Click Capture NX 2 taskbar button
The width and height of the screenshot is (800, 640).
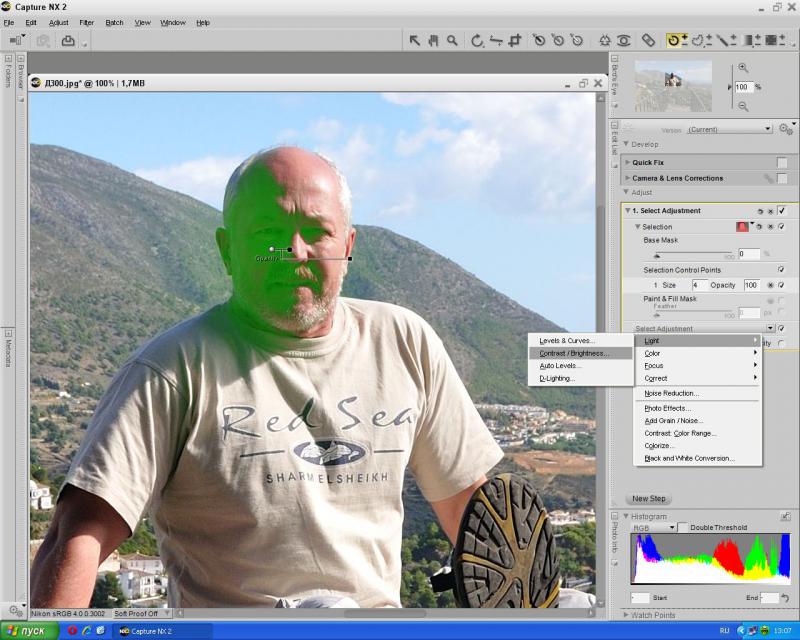pyautogui.click(x=162, y=631)
